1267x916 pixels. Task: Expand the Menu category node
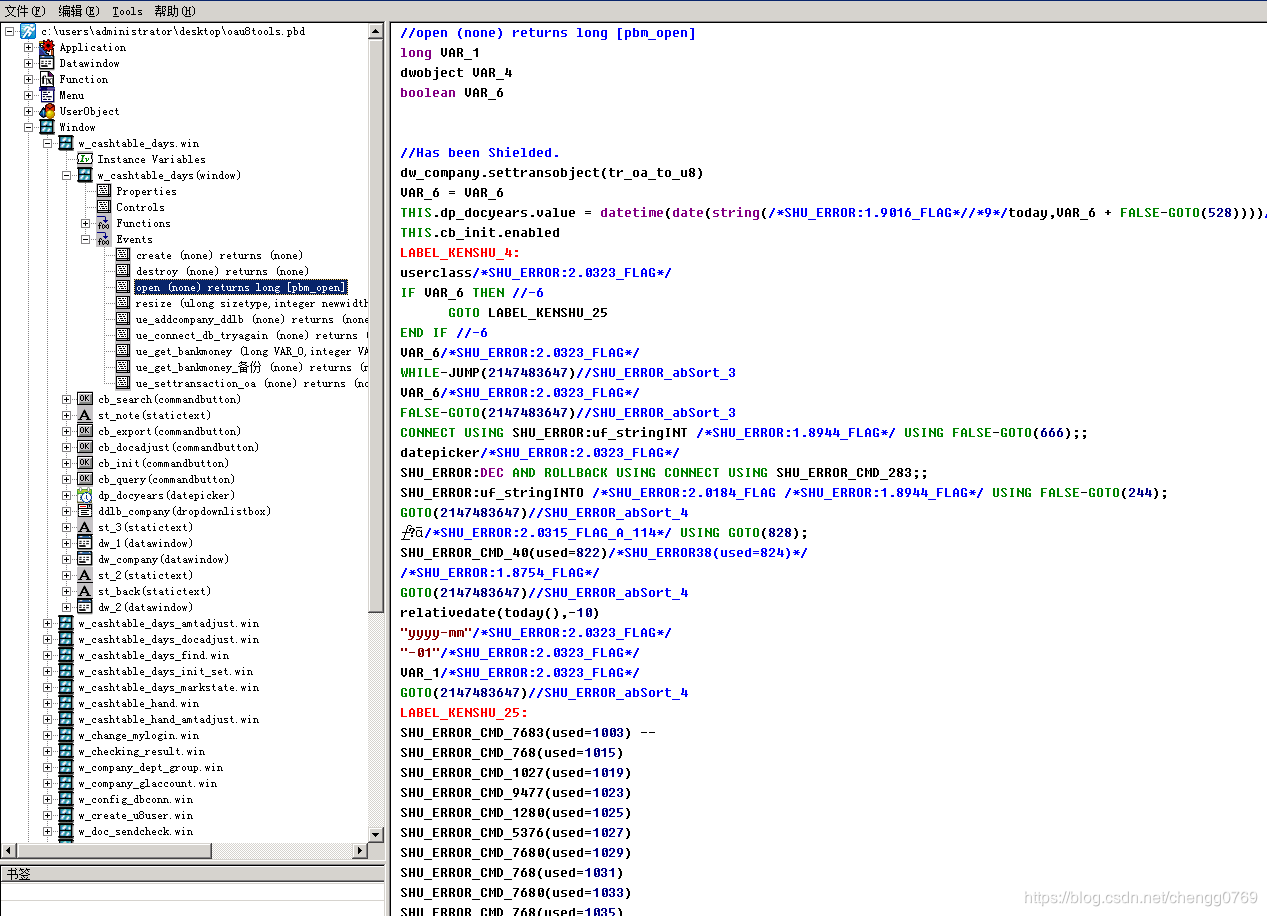point(29,95)
